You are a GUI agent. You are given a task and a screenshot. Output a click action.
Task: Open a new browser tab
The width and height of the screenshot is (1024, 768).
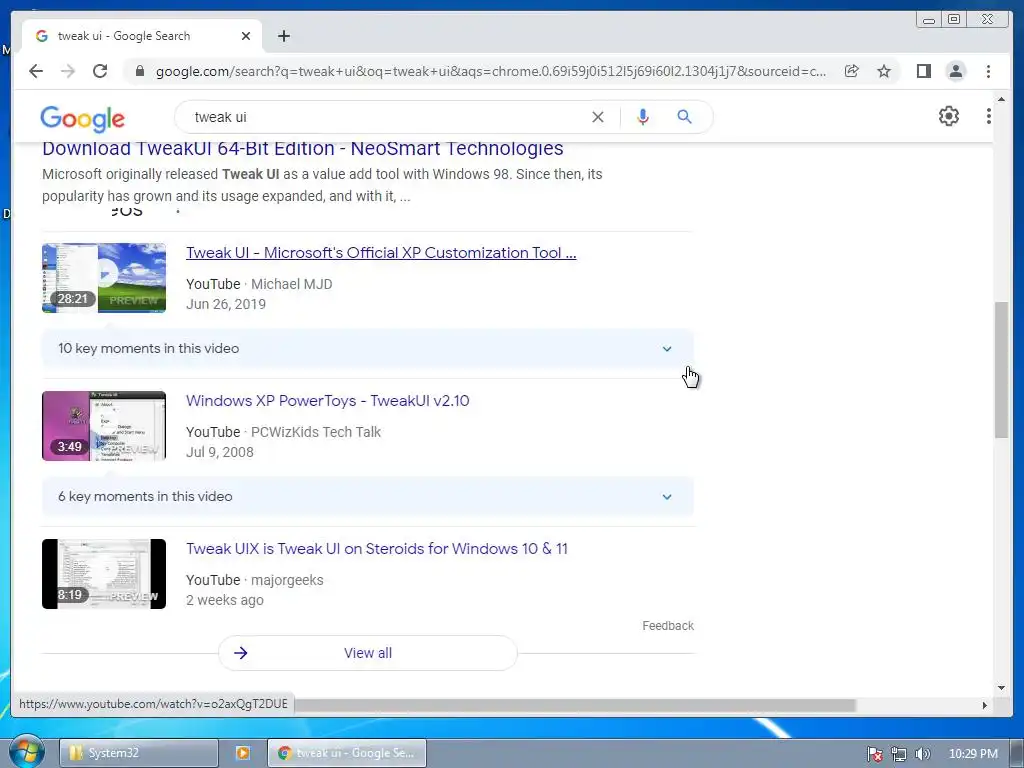point(283,36)
